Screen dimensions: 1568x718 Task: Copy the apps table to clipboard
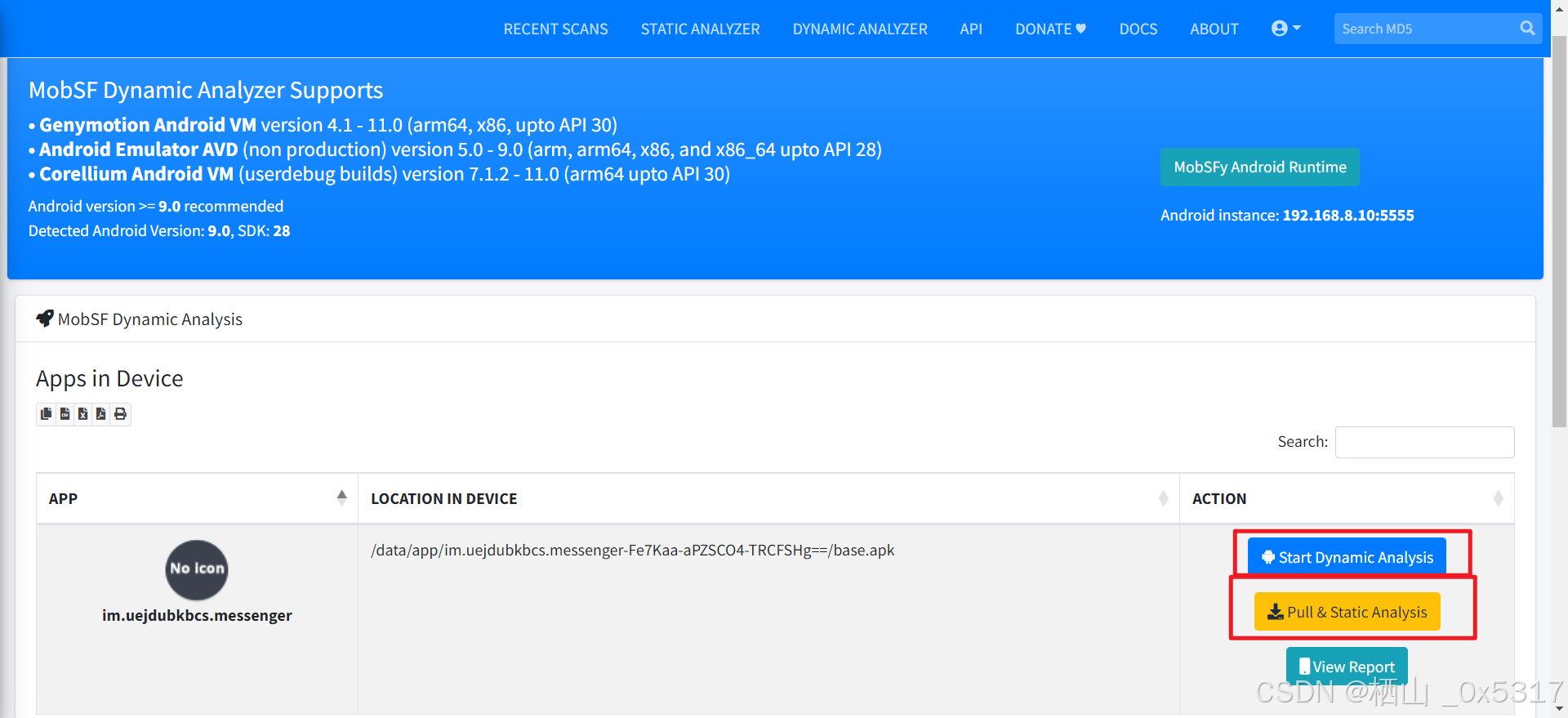coord(47,414)
